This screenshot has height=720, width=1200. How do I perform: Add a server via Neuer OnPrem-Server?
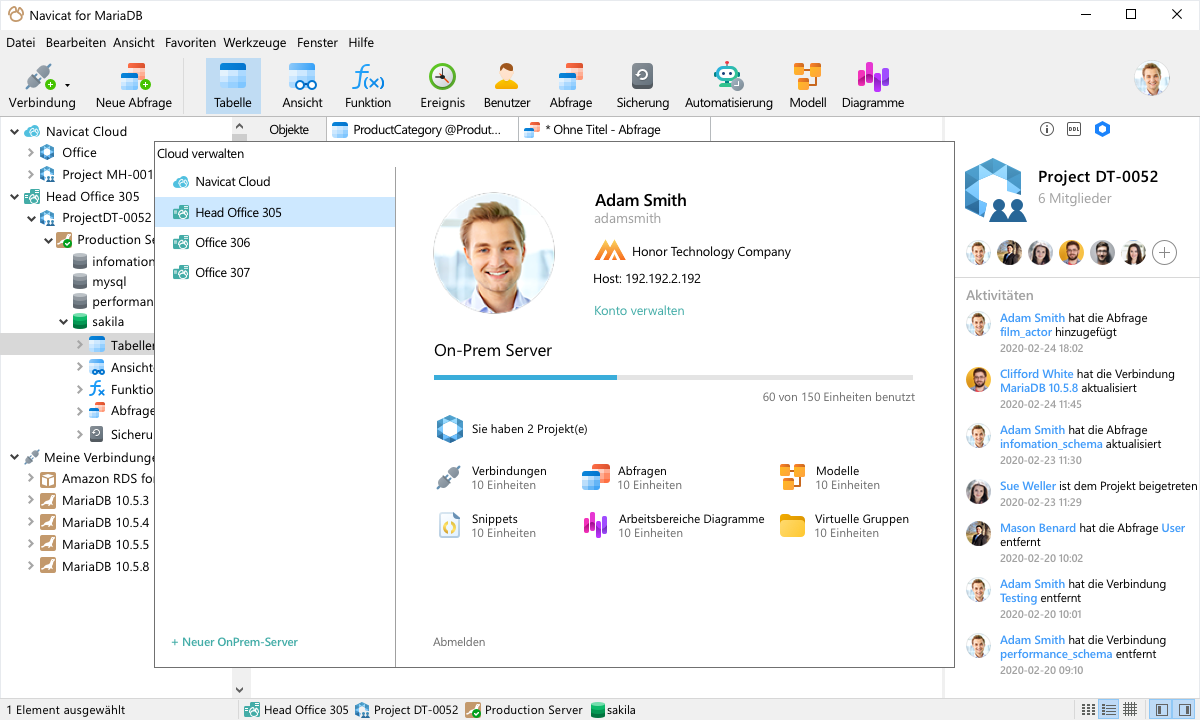tap(234, 642)
